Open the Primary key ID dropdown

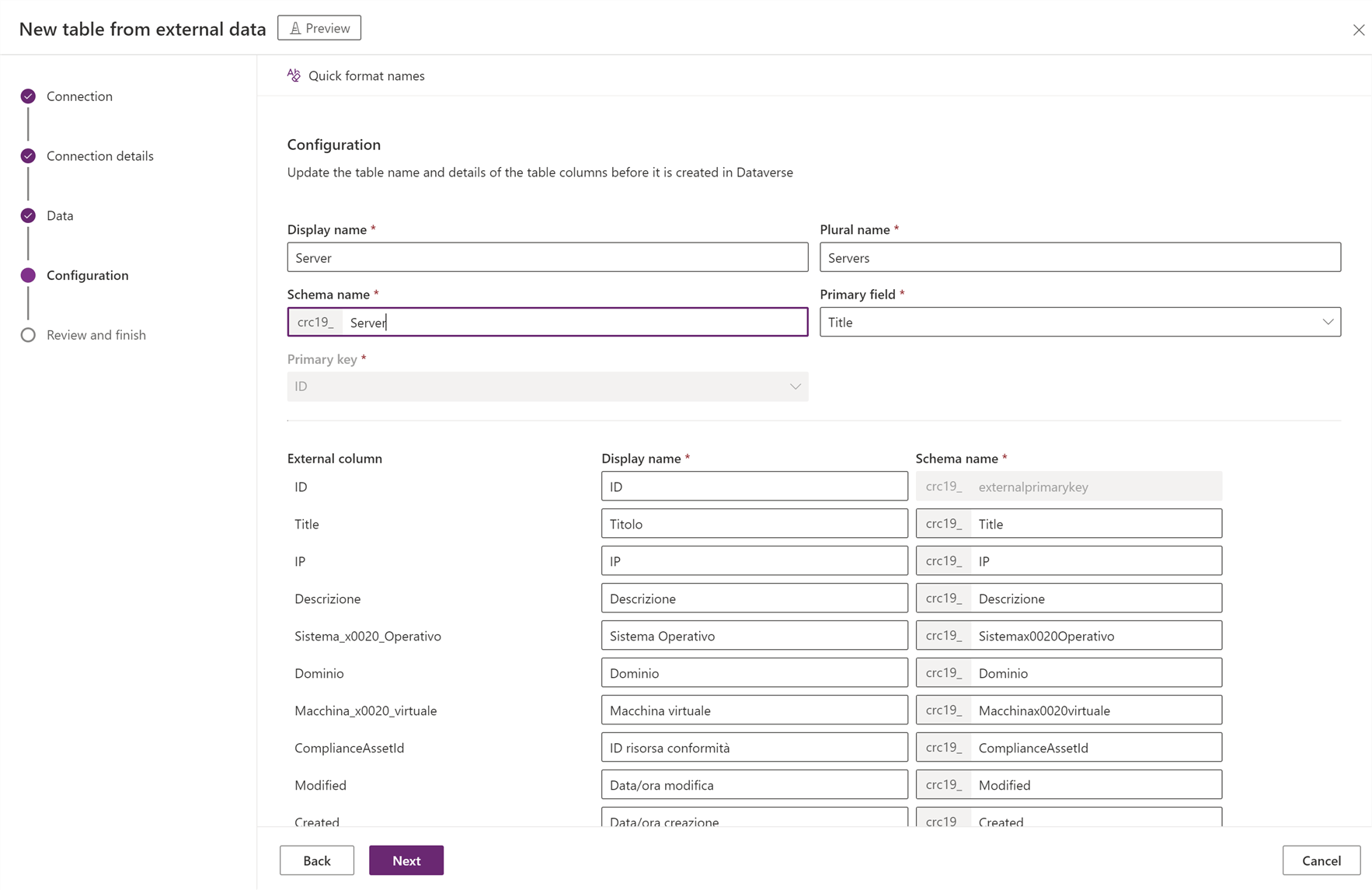795,386
